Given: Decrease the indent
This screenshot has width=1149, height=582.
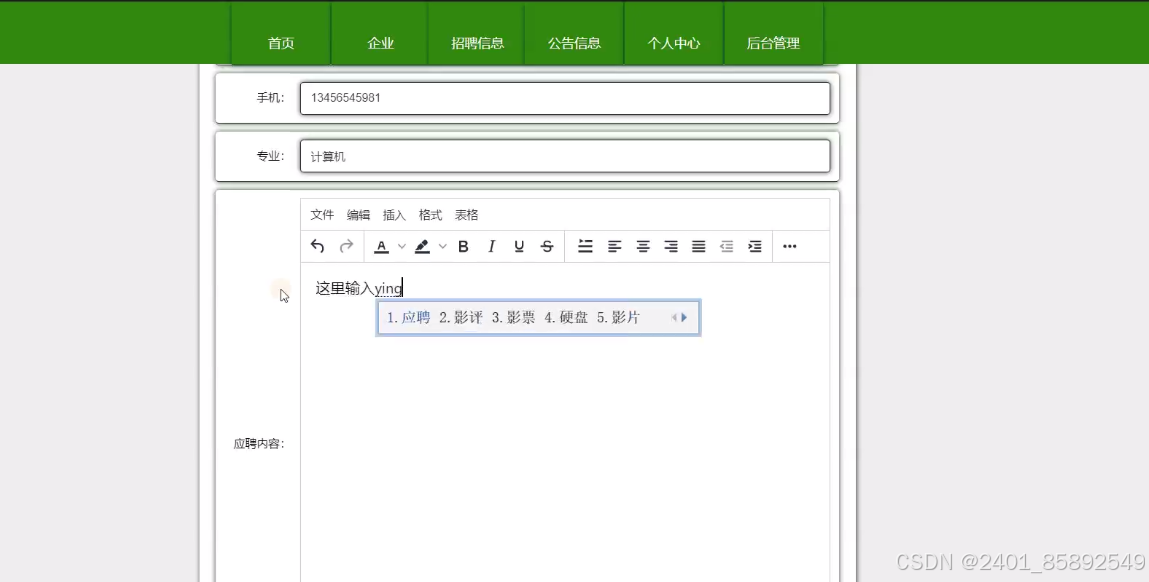Looking at the screenshot, I should [726, 246].
